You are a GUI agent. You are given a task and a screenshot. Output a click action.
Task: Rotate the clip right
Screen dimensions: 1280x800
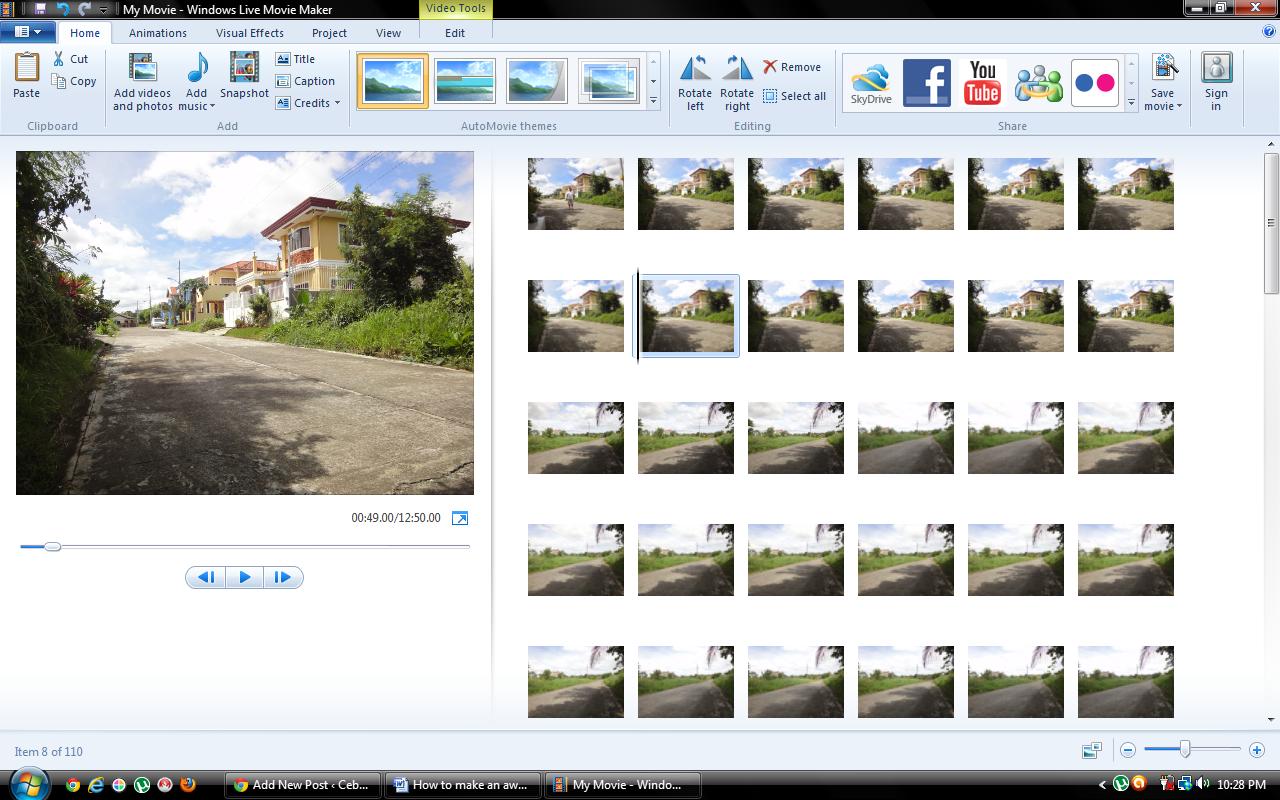[737, 70]
